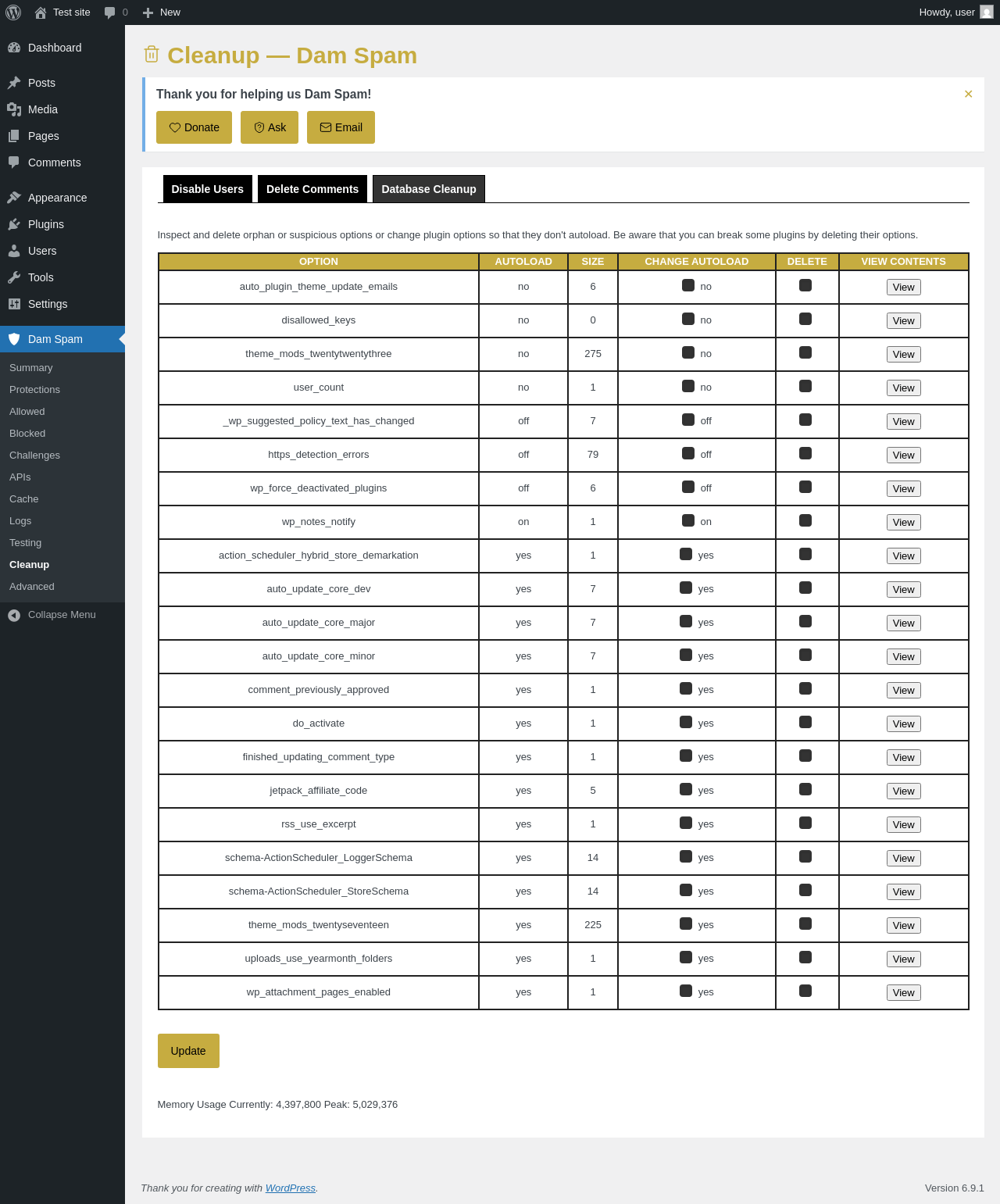Click the user avatar next to Howdy

pos(987,13)
